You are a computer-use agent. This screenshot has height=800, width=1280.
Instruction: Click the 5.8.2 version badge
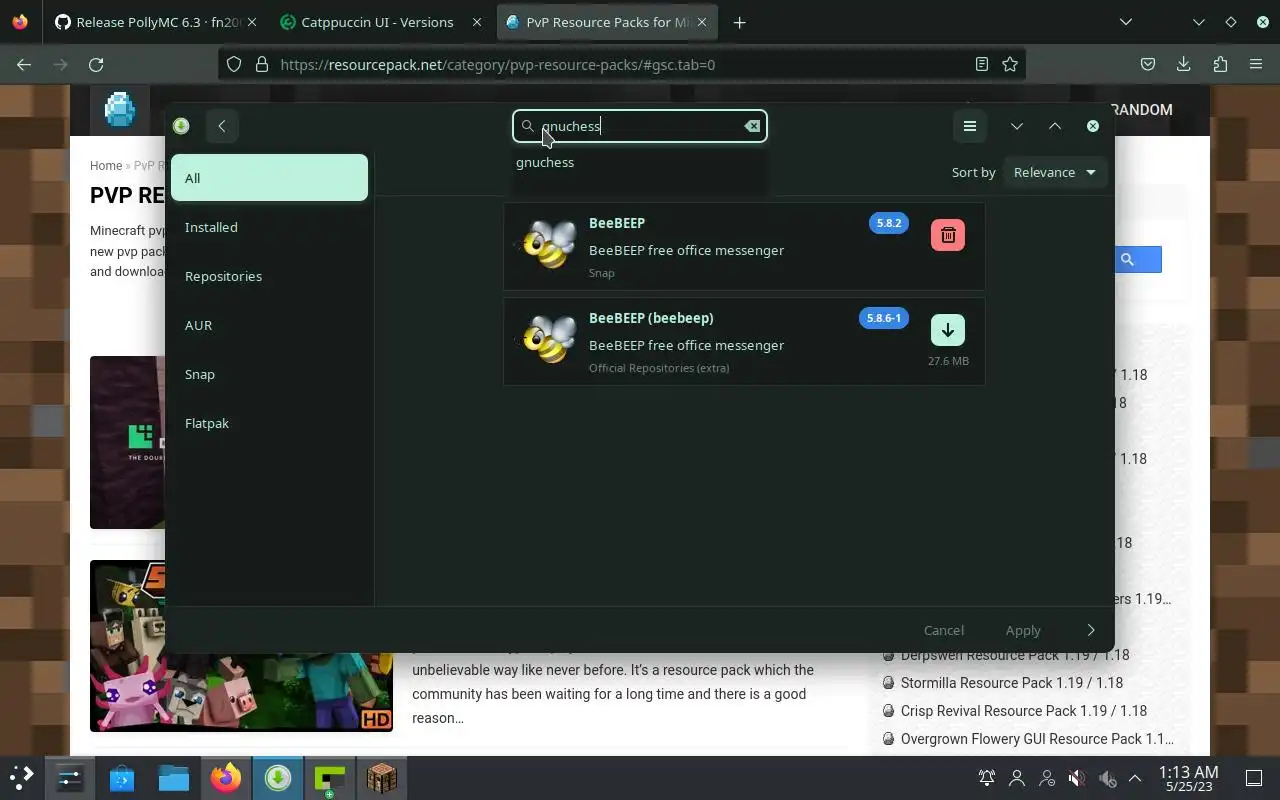click(889, 223)
